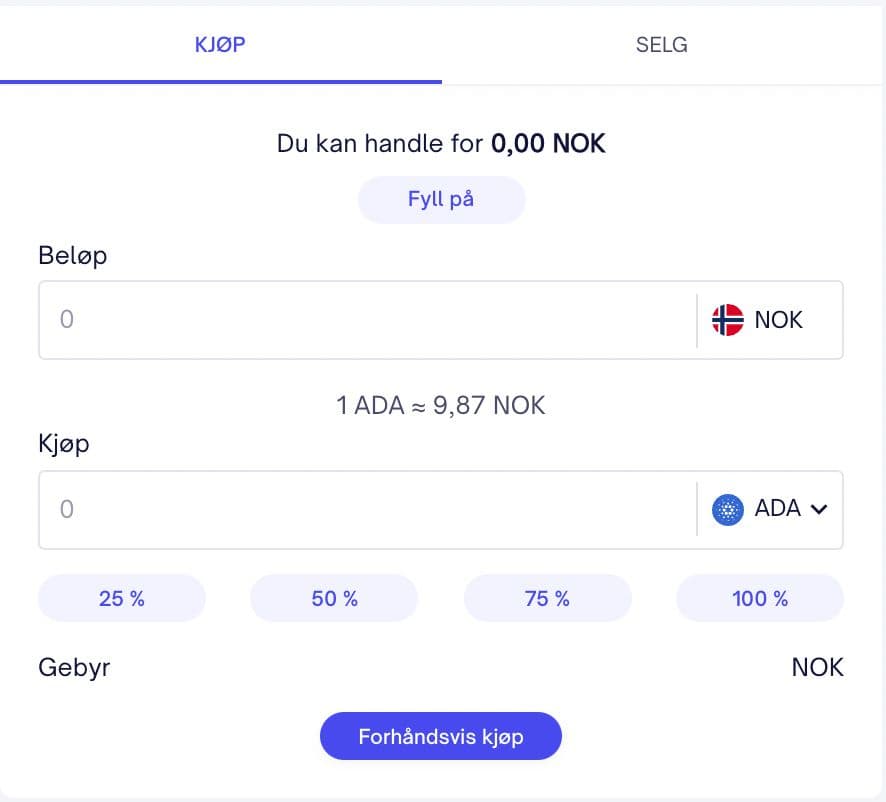Click the 0,00 NOK balance text
Screen dimensions: 886x802
pos(548,144)
